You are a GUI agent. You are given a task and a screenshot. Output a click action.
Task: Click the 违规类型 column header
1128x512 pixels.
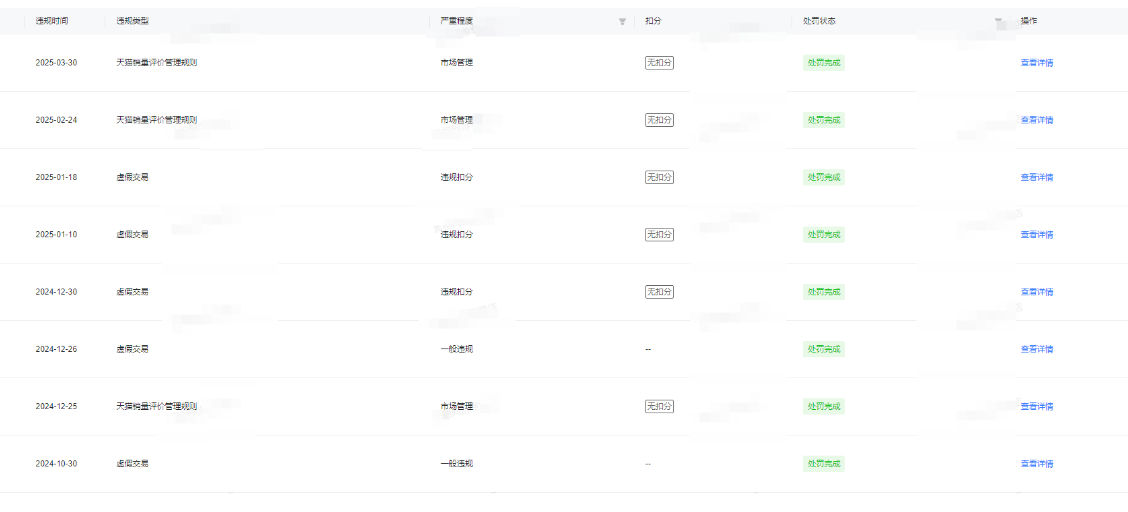pyautogui.click(x=132, y=21)
